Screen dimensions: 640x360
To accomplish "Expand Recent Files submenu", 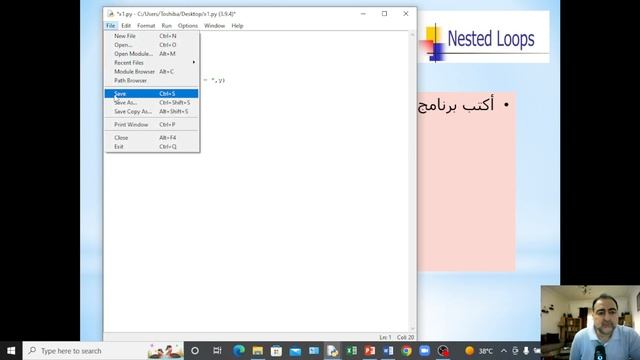I will (151, 63).
